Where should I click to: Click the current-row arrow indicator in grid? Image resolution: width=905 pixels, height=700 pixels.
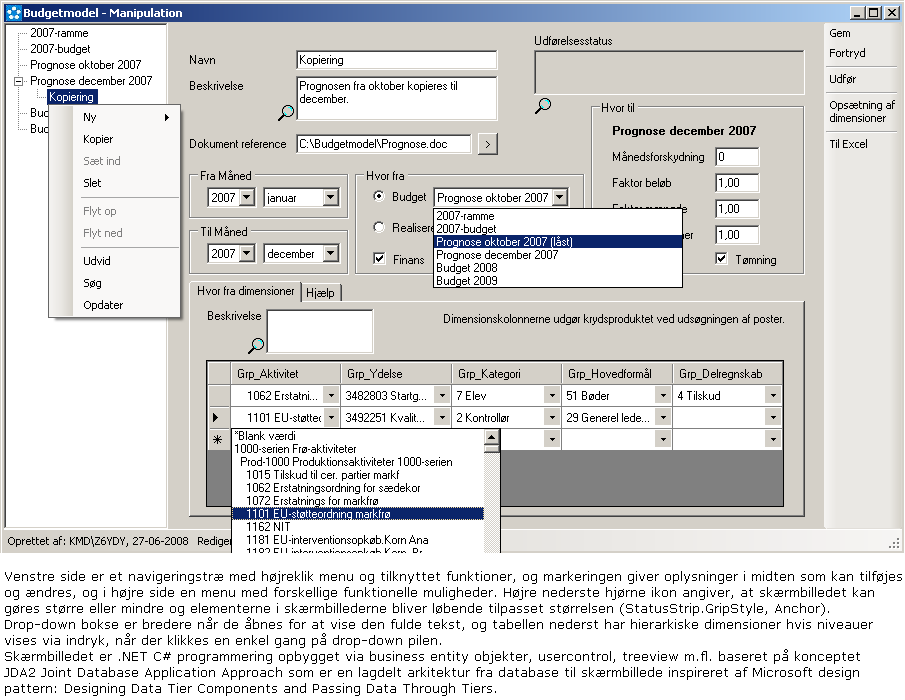(216, 417)
